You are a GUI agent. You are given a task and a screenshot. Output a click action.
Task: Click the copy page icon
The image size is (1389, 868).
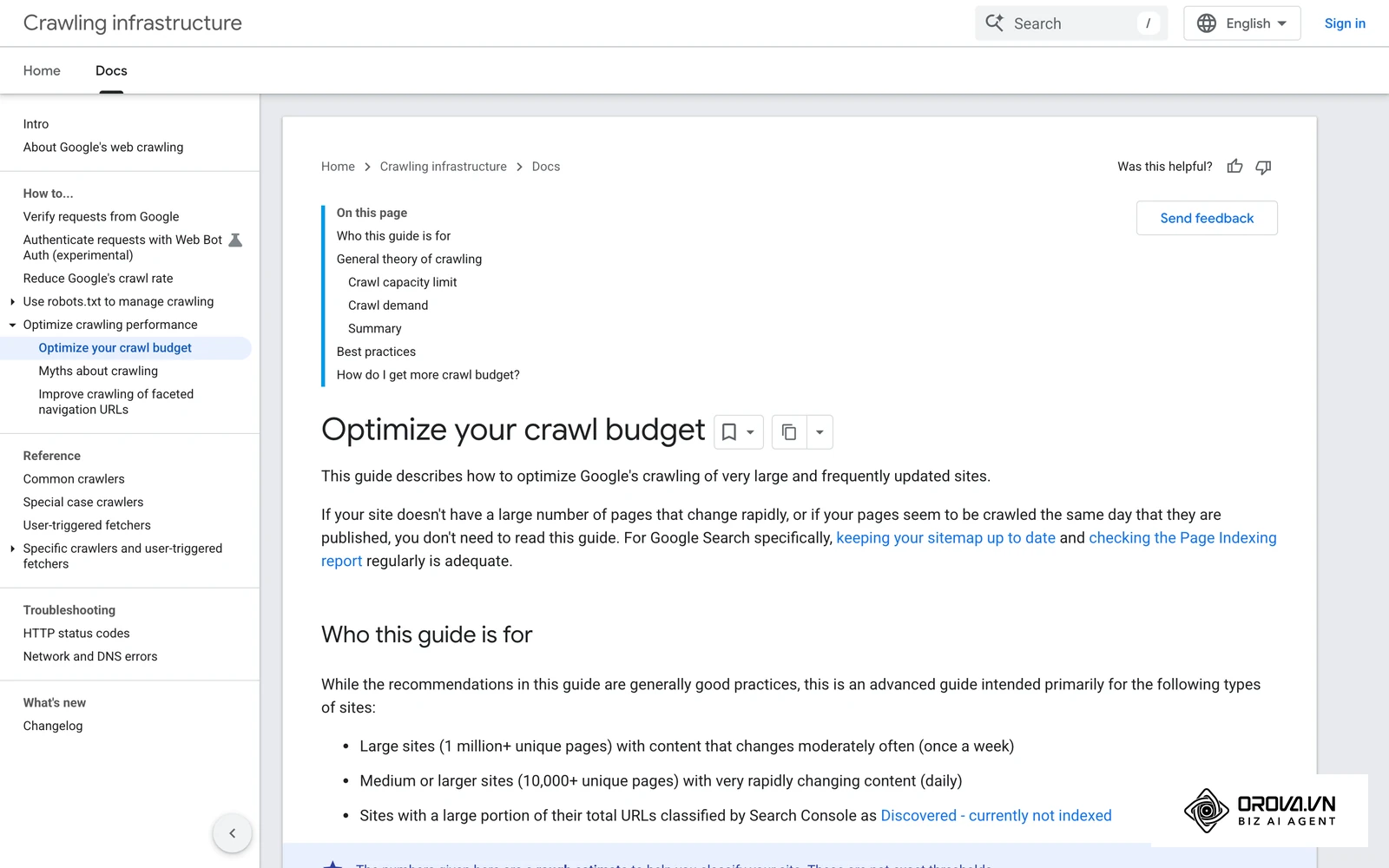click(x=789, y=431)
